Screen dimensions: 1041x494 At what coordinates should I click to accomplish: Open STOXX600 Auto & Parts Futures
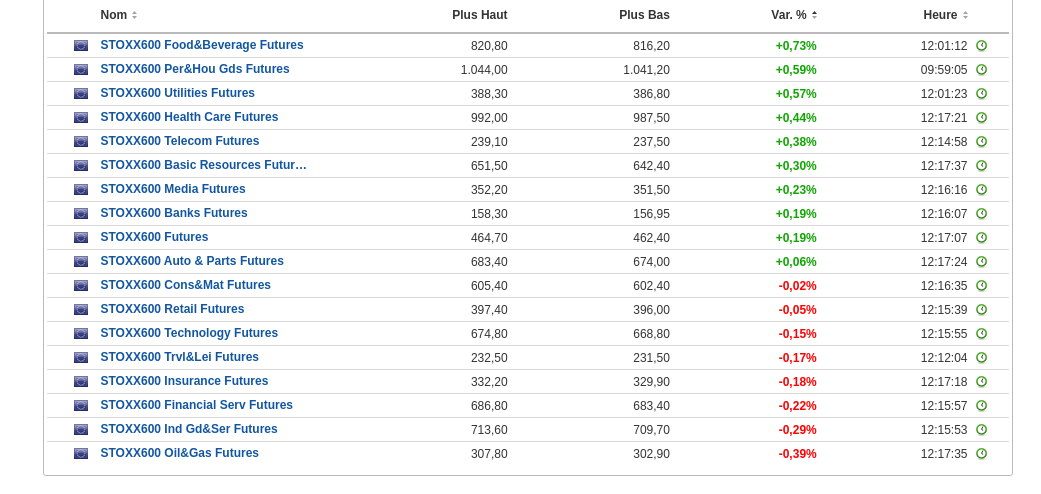coord(192,261)
